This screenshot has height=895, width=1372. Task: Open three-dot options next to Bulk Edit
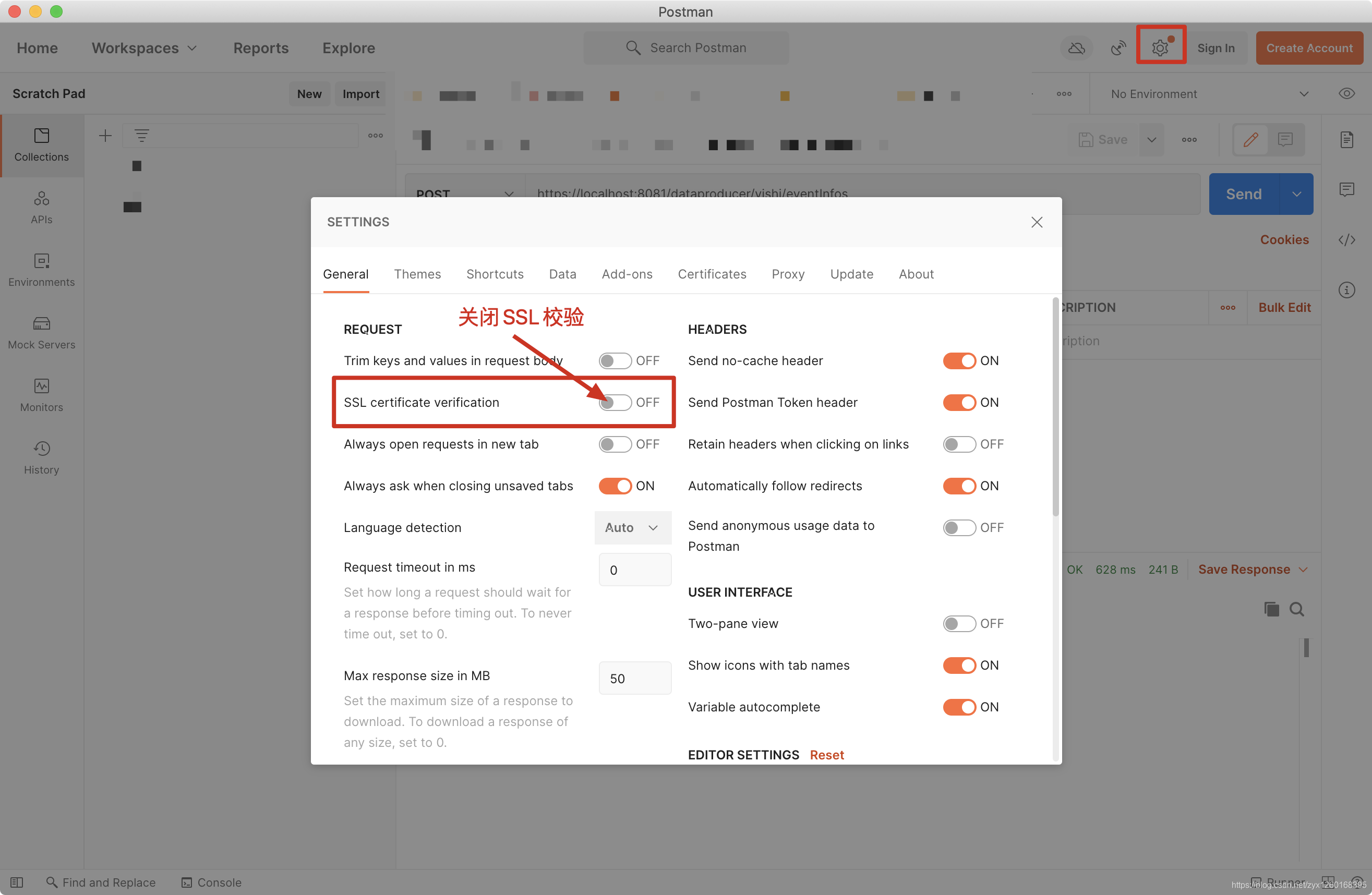pyautogui.click(x=1228, y=307)
